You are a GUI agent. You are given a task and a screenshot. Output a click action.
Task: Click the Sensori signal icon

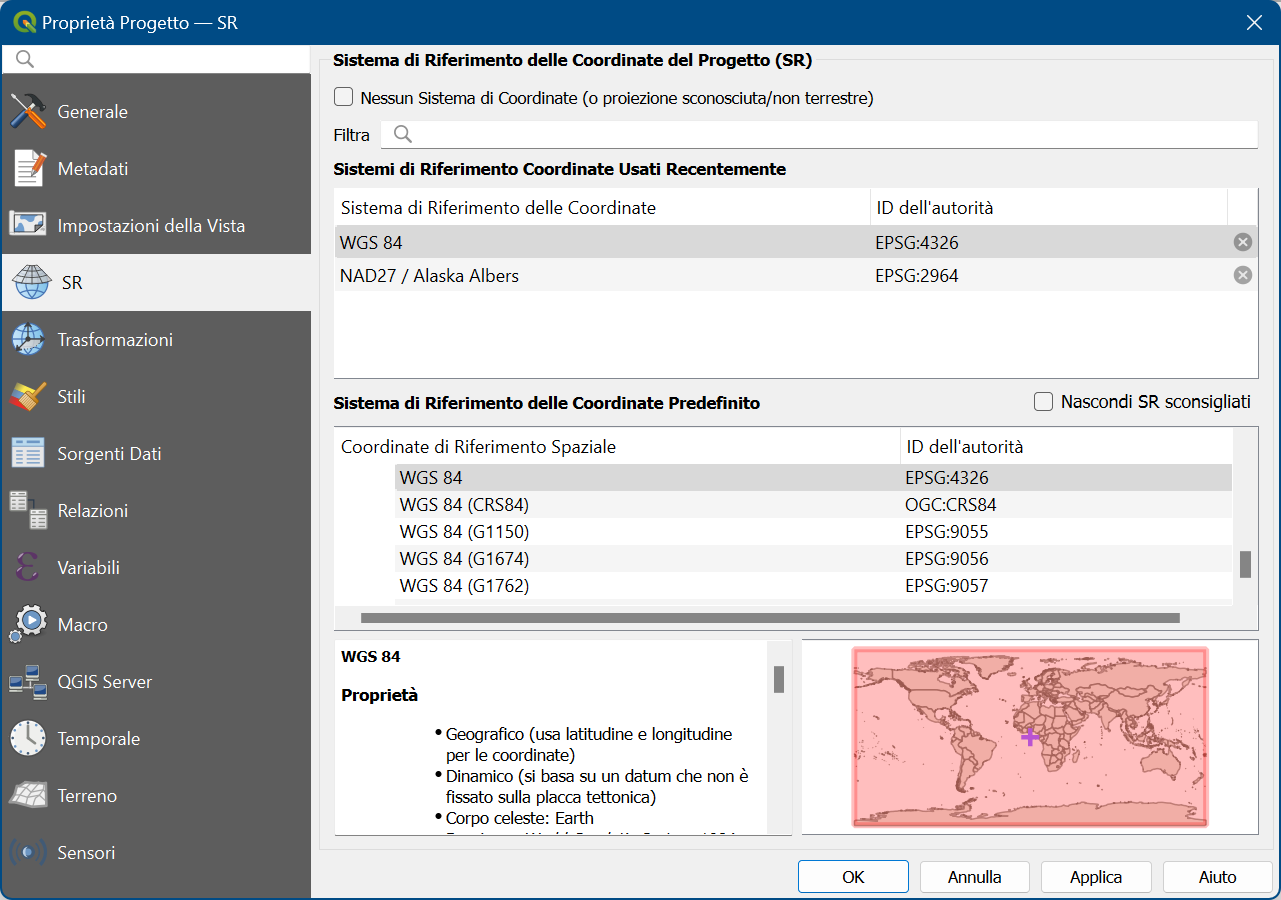tap(28, 853)
